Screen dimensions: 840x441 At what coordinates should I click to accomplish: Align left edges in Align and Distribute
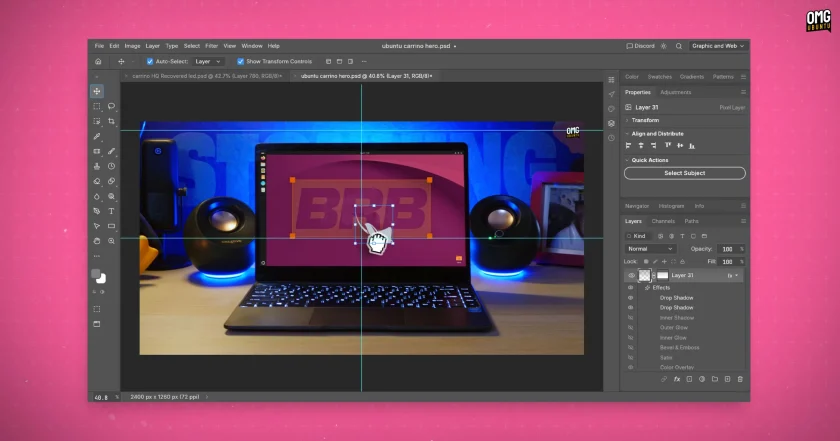coord(628,146)
